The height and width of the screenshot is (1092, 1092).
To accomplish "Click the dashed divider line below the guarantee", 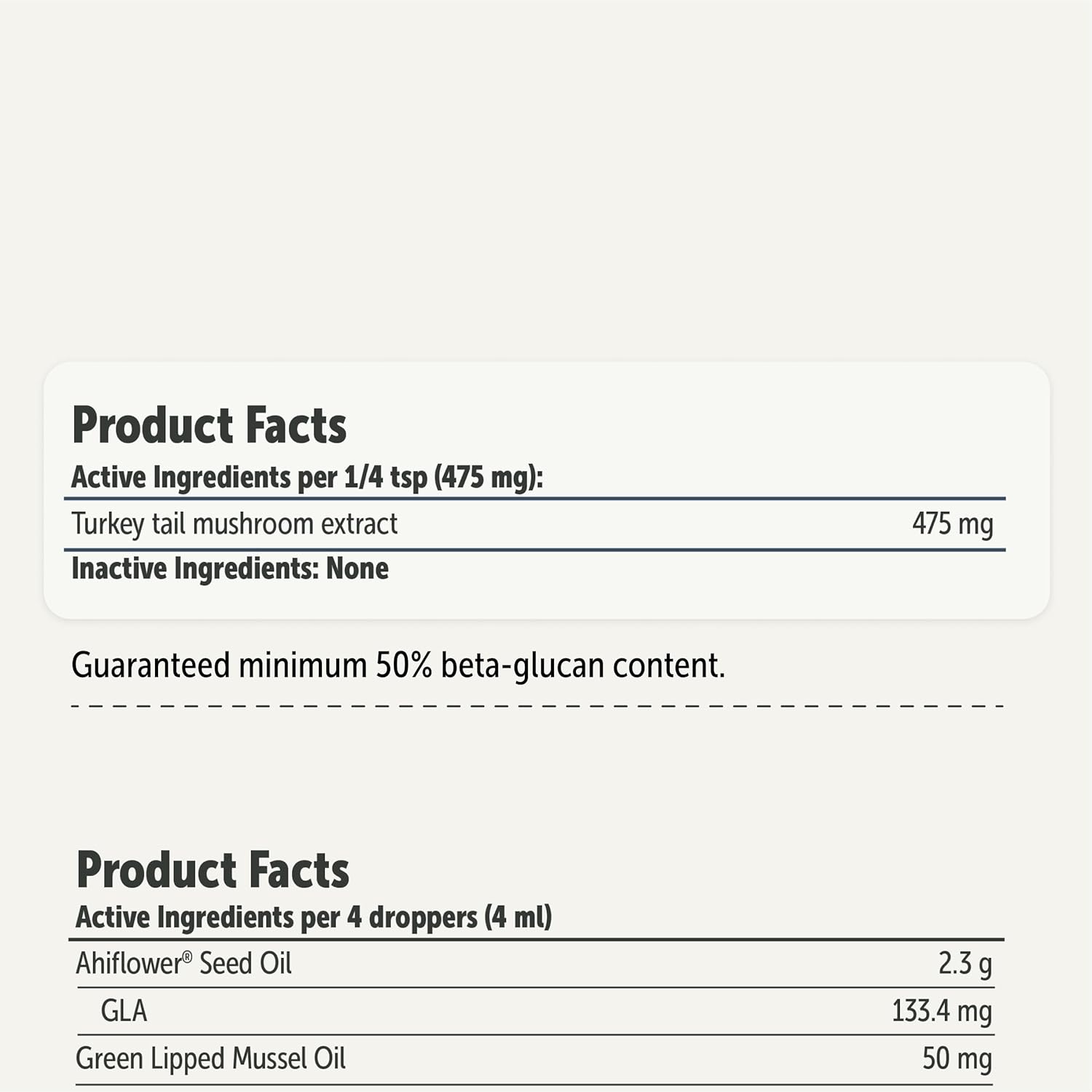I will (x=537, y=706).
